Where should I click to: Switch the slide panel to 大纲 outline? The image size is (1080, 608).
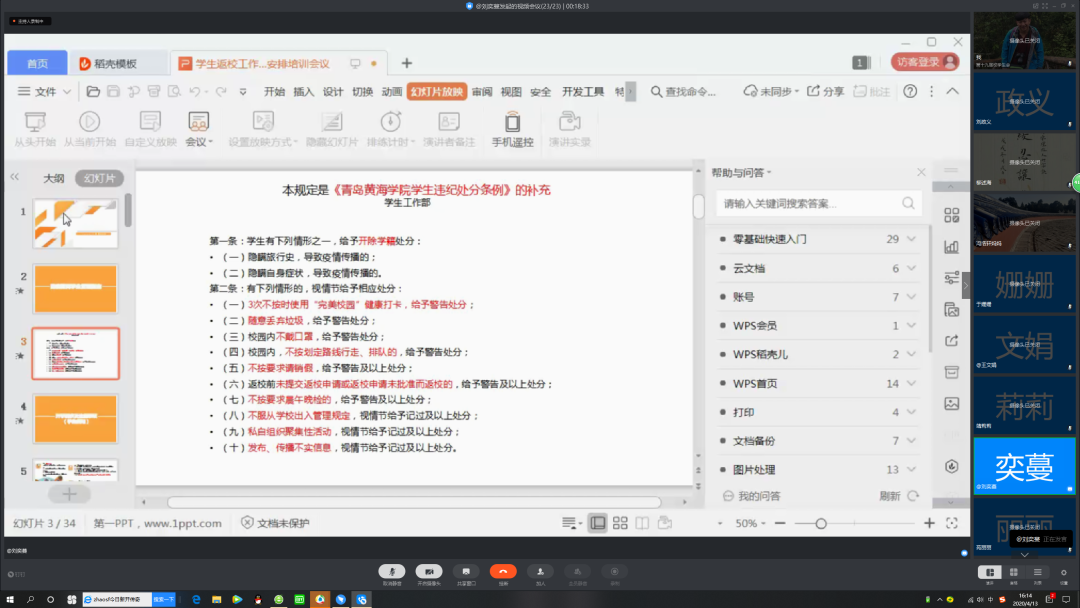point(53,178)
